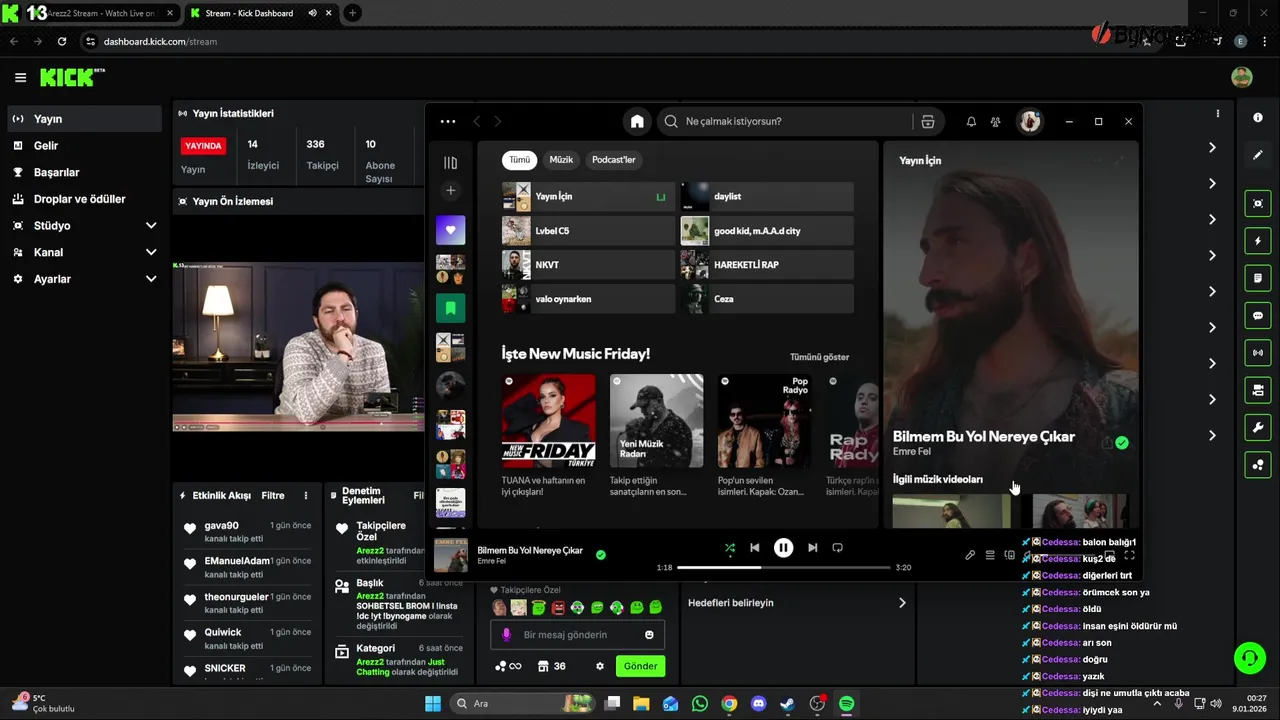Create playlist with plus icon in Spotify
The image size is (1280, 720).
(450, 190)
